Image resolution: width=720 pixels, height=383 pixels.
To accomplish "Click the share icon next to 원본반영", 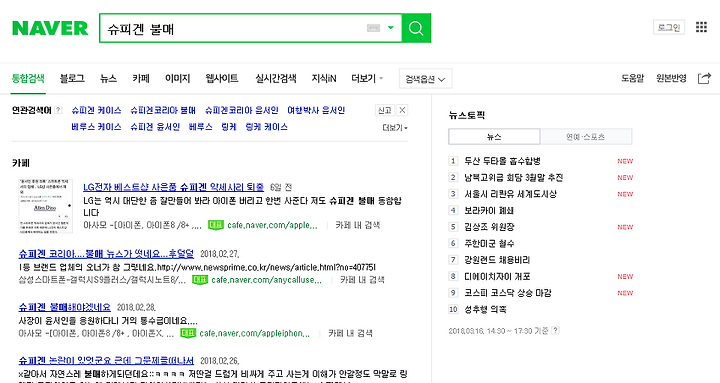I will (704, 79).
